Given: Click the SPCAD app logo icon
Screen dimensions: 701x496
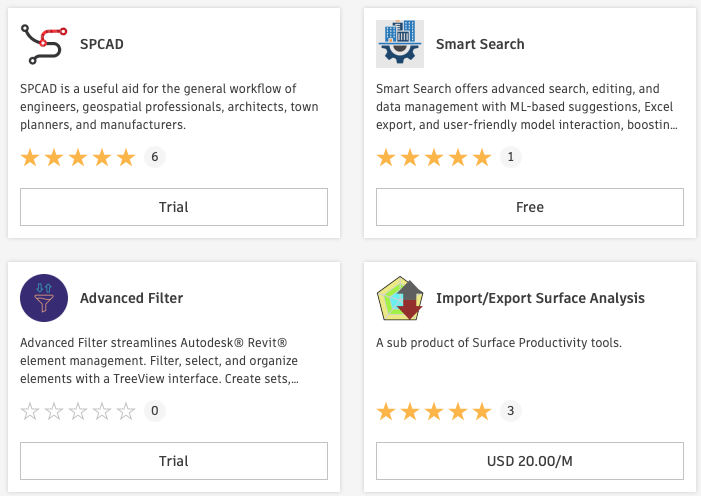Looking at the screenshot, I should click(x=44, y=44).
